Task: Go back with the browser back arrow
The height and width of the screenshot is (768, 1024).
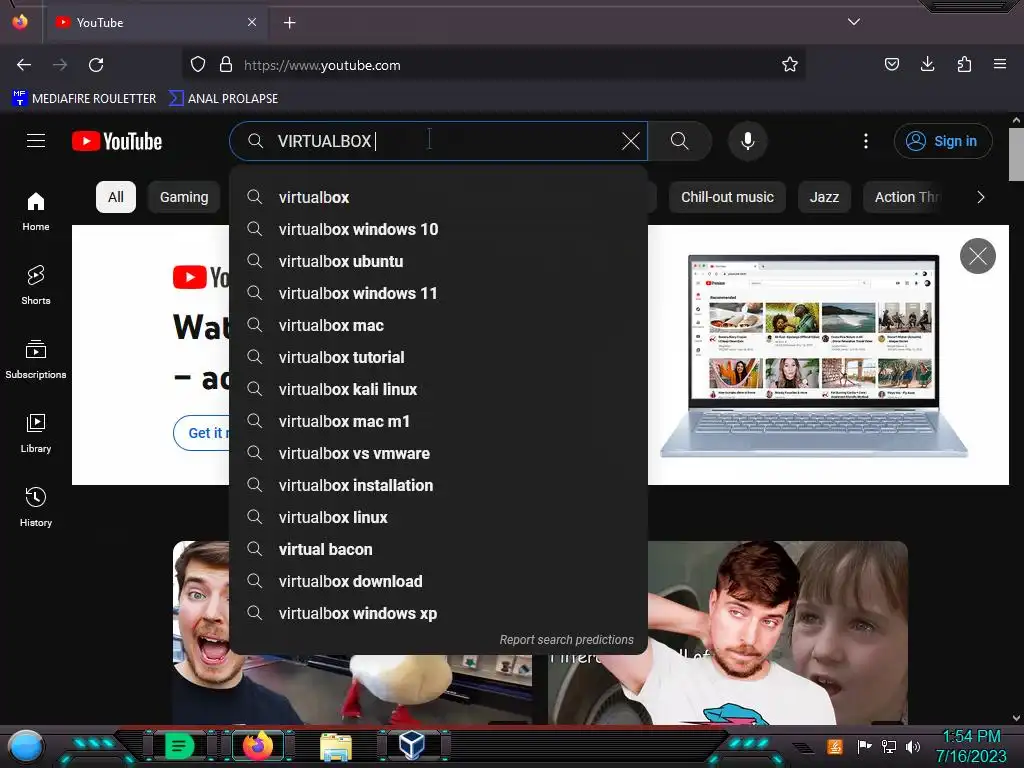Action: (24, 65)
